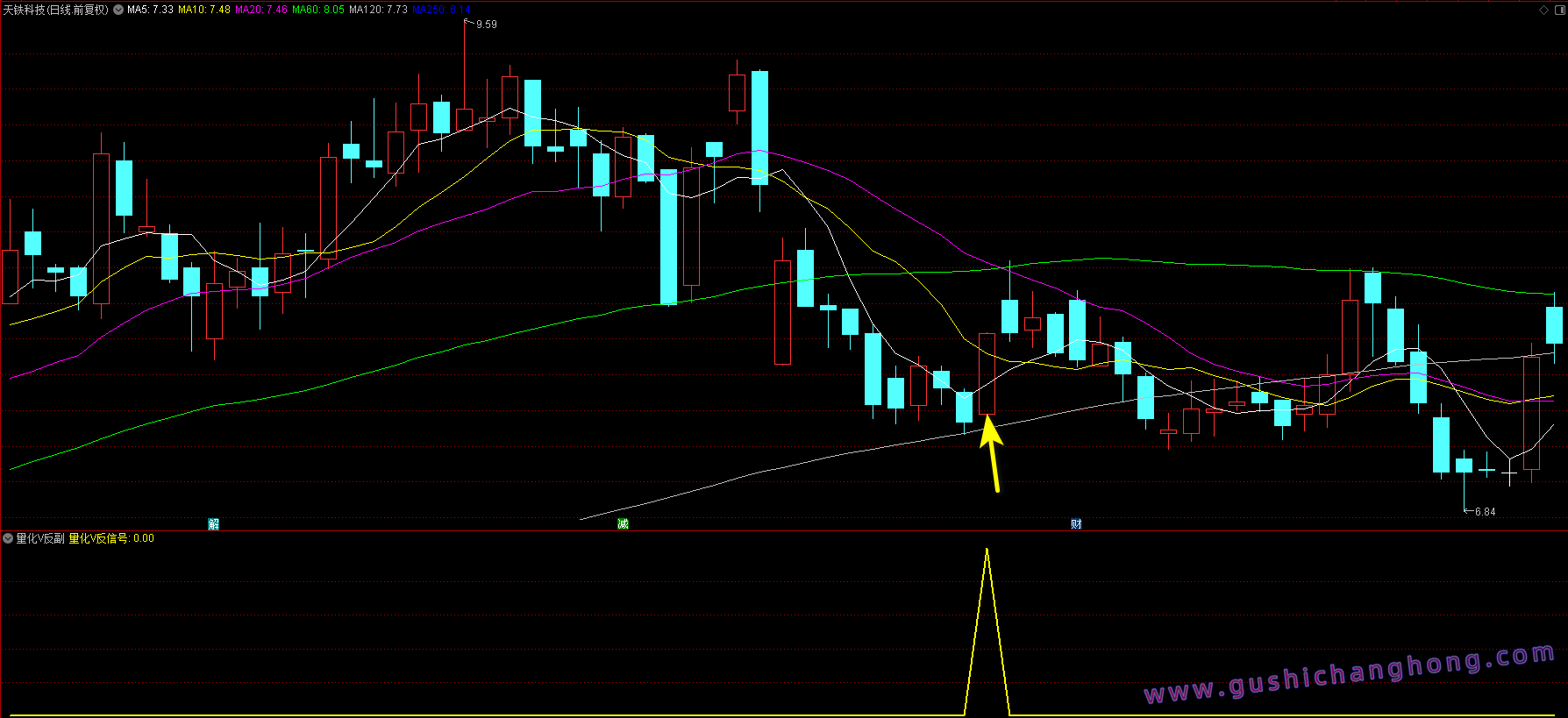This screenshot has height=718, width=1568.
Task: Click the green MA60 label
Action: click(318, 11)
